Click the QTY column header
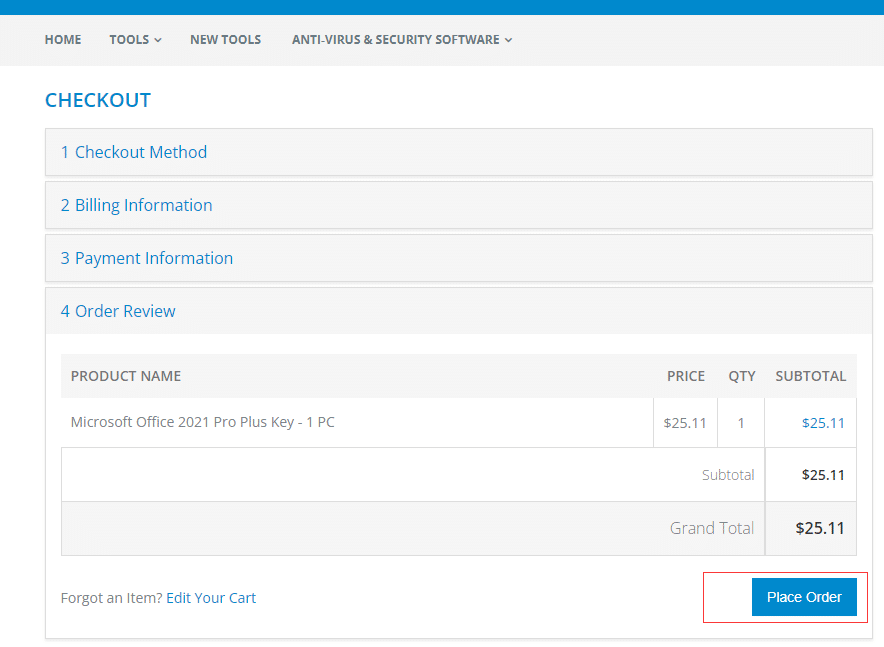 [x=741, y=376]
